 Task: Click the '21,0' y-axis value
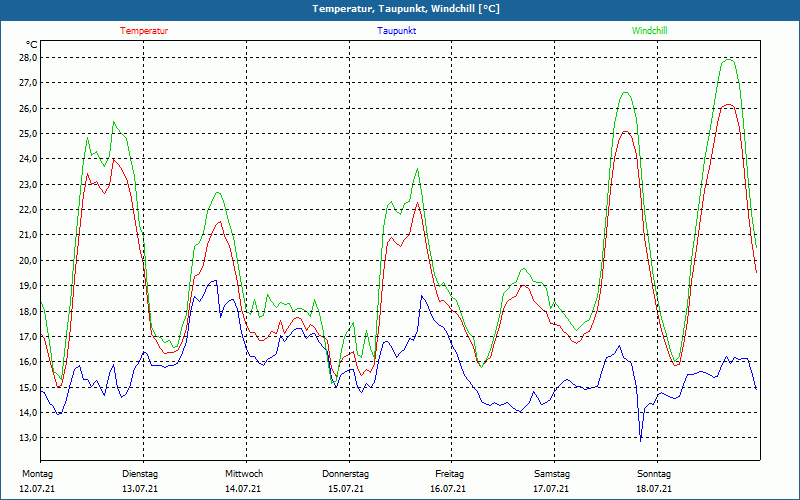[29, 235]
